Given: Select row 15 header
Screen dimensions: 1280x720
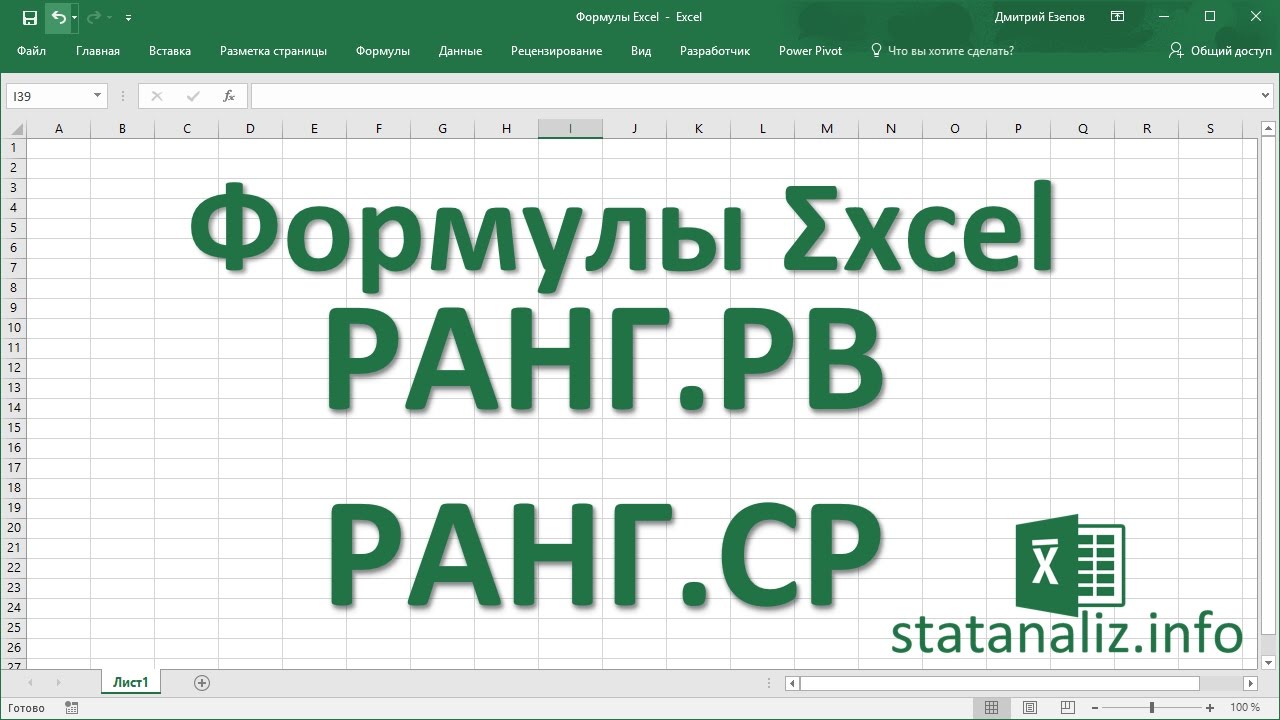Looking at the screenshot, I should (14, 428).
